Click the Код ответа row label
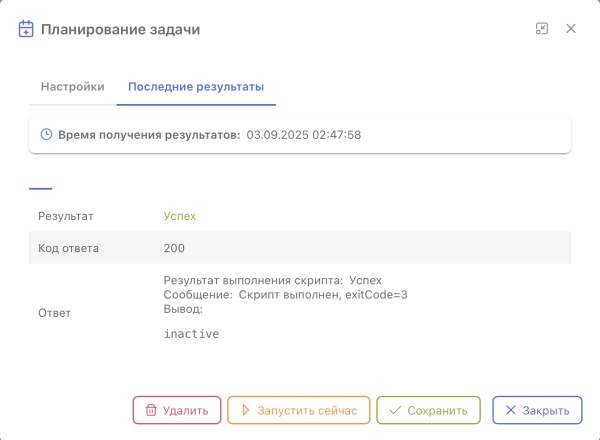This screenshot has width=600, height=440. 68,247
